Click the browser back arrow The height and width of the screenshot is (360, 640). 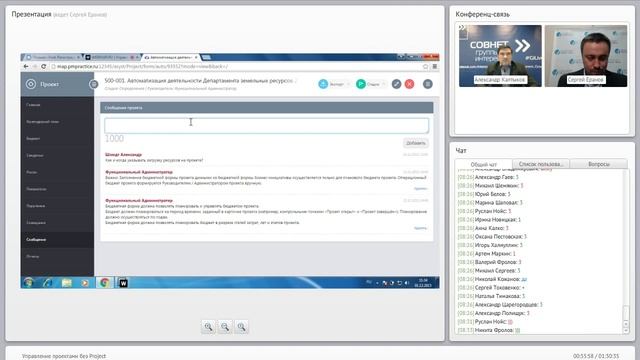[x=26, y=66]
